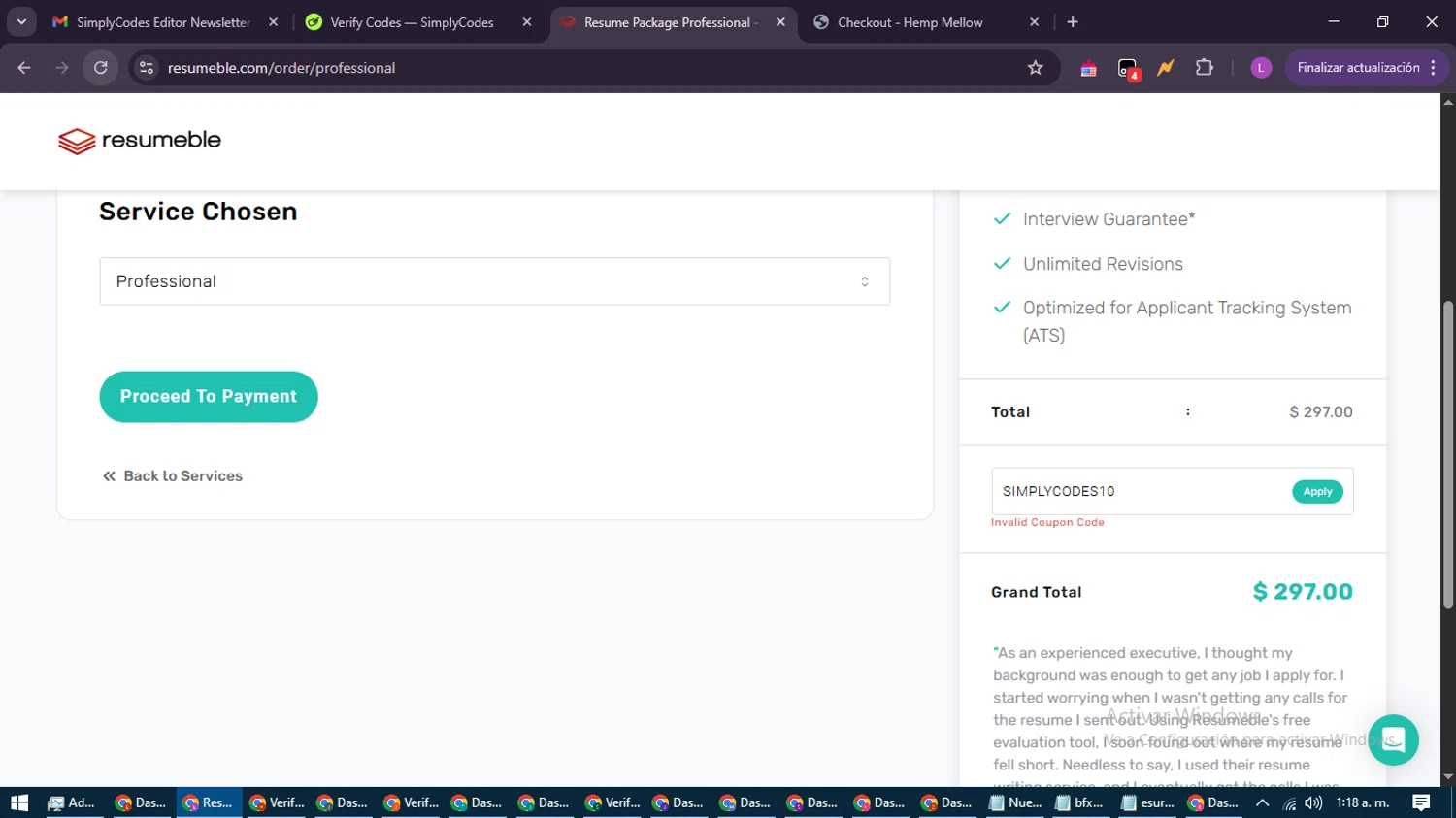Open the live chat bubble widget

pyautogui.click(x=1393, y=739)
